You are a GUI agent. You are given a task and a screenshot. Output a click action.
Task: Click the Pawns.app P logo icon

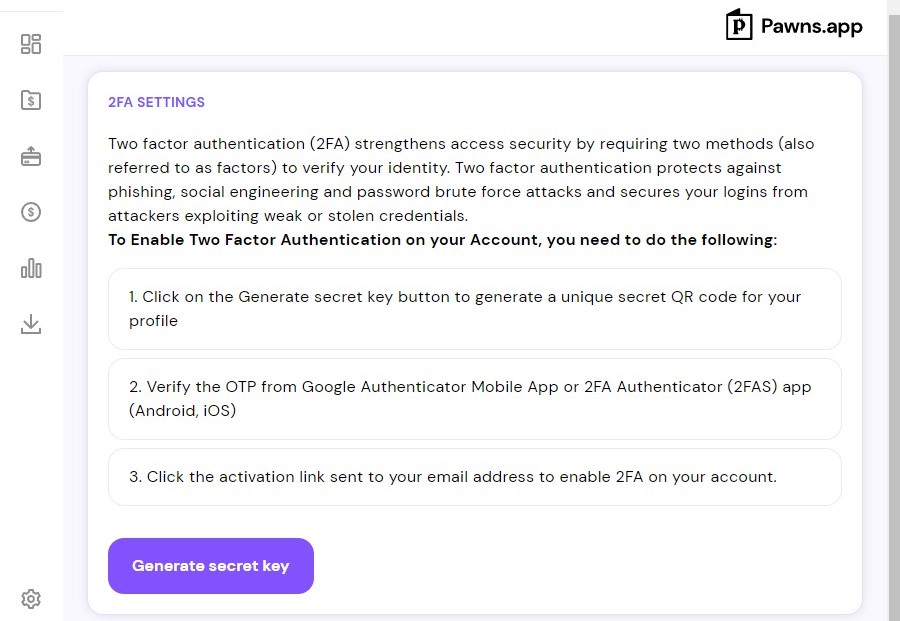coord(739,25)
